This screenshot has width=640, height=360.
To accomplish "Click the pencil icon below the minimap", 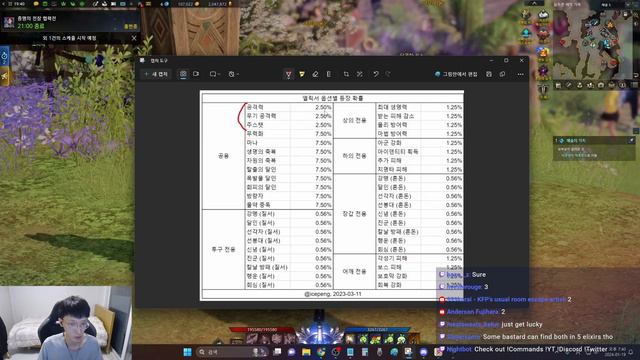I will click(x=569, y=85).
